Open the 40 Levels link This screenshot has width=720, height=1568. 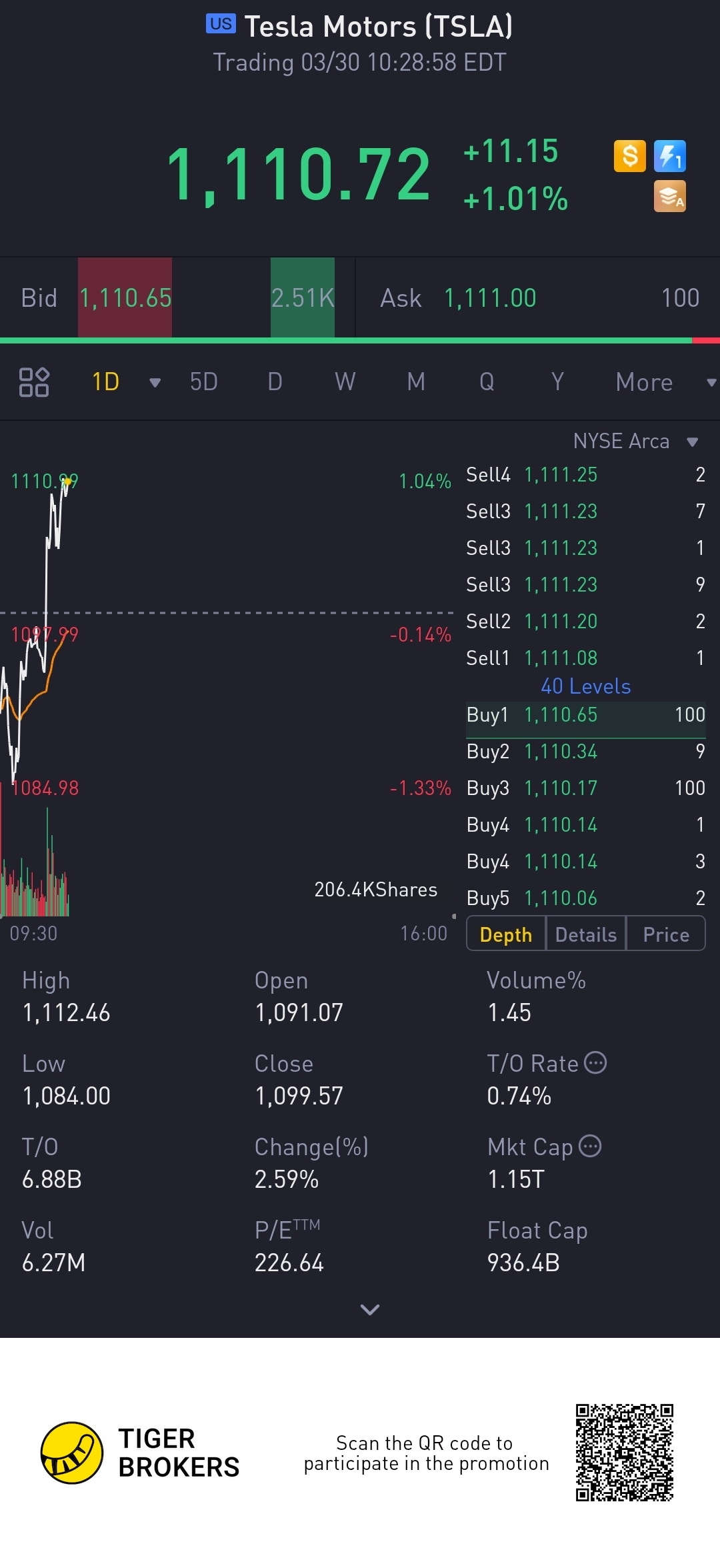(585, 686)
